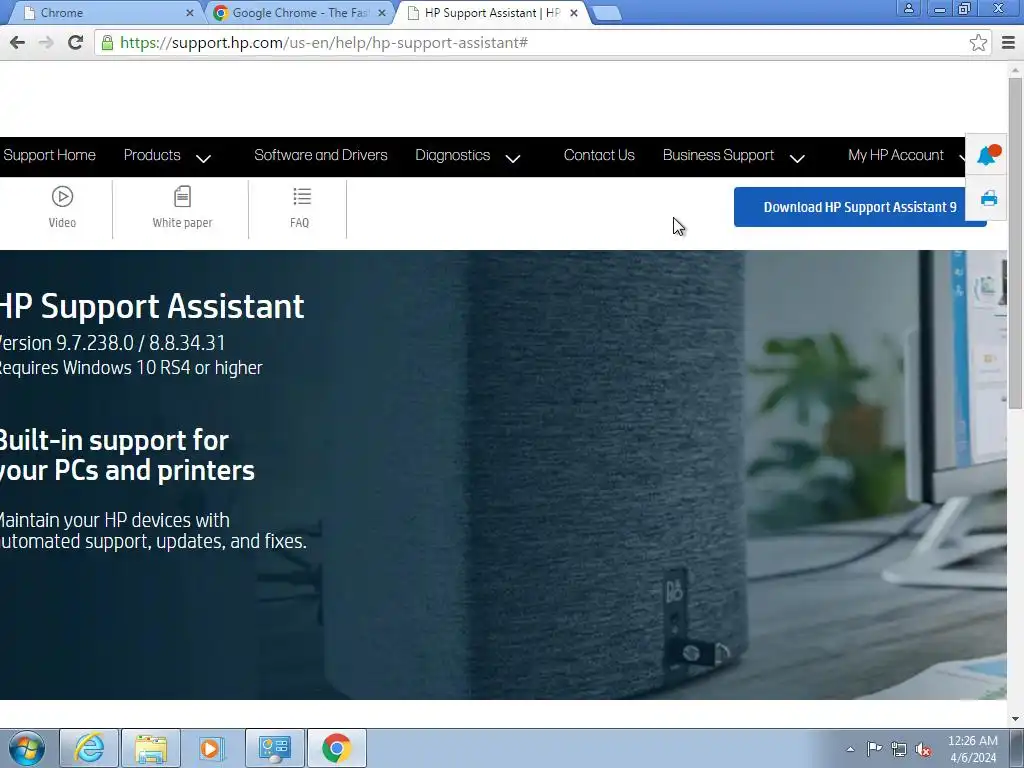Click the Chrome icon in the taskbar

(336, 748)
